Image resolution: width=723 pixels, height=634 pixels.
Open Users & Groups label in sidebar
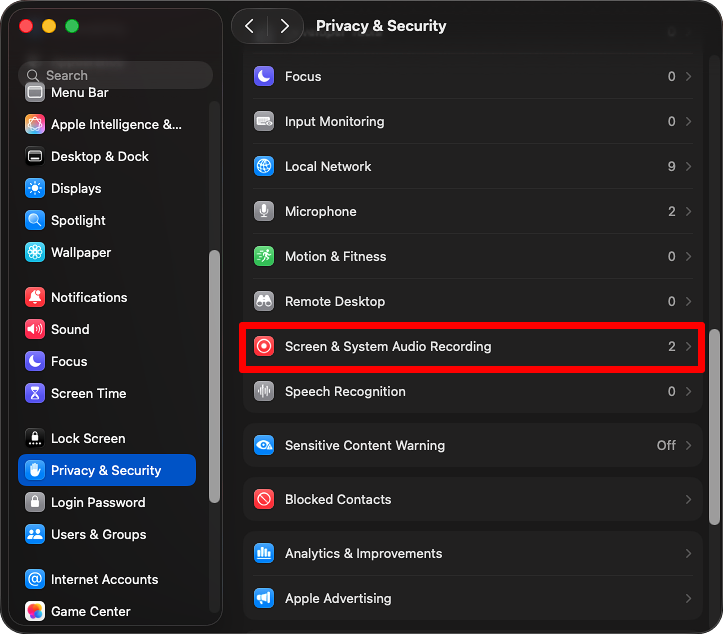click(x=99, y=534)
